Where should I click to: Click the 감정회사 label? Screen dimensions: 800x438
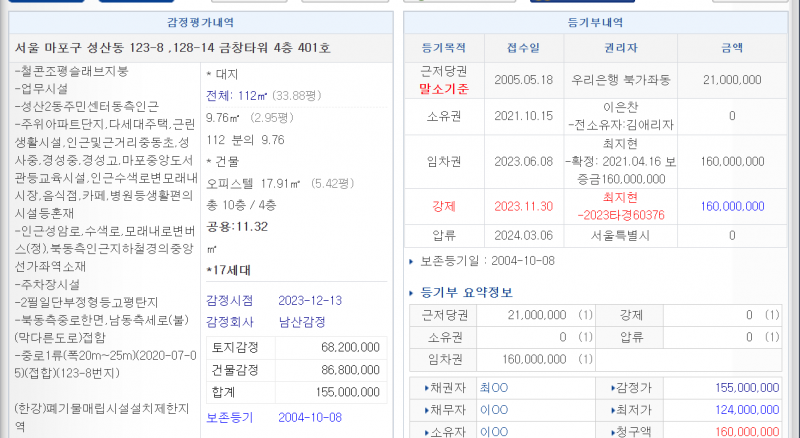[230, 322]
